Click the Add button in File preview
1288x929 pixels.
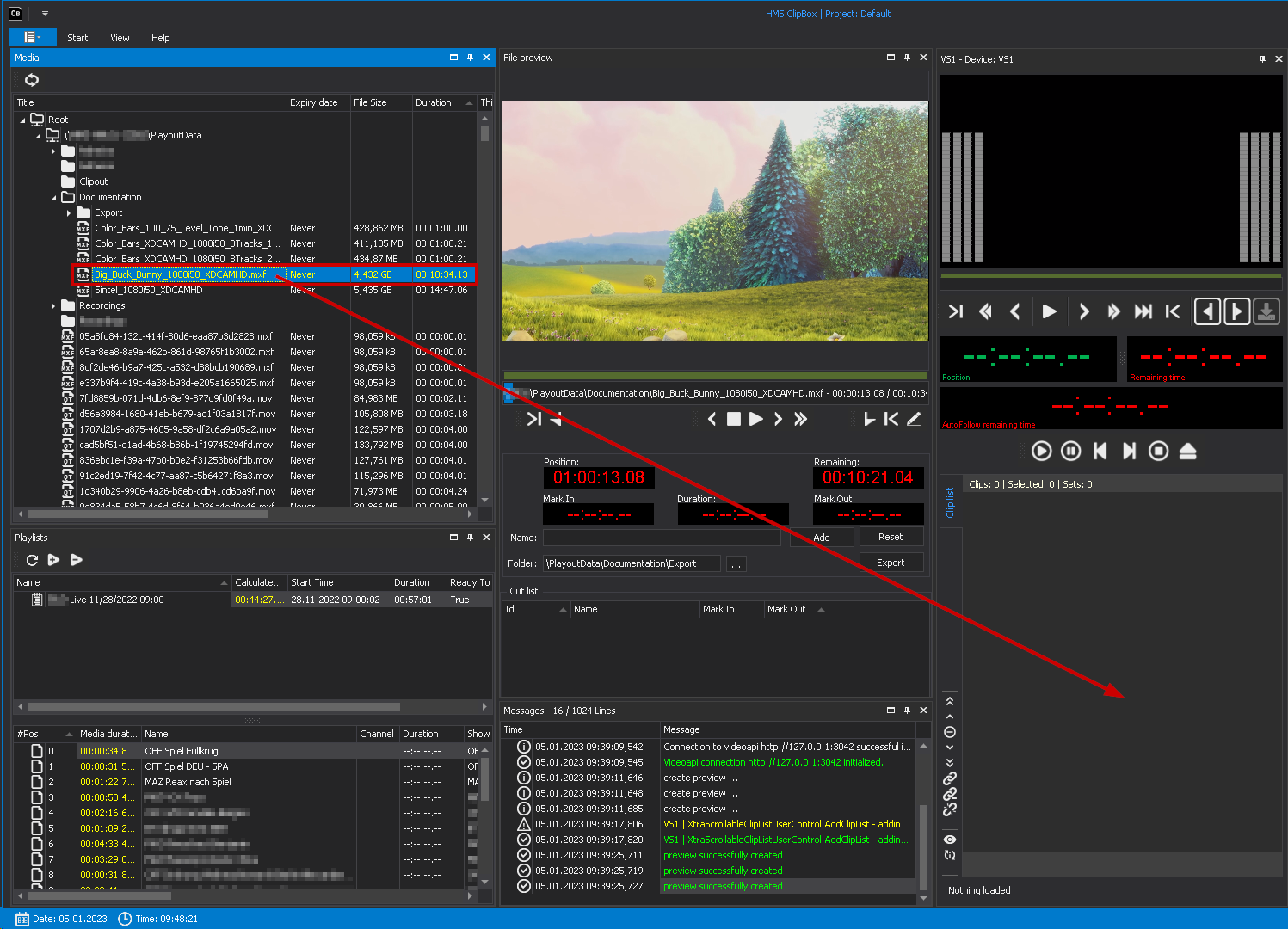point(822,538)
